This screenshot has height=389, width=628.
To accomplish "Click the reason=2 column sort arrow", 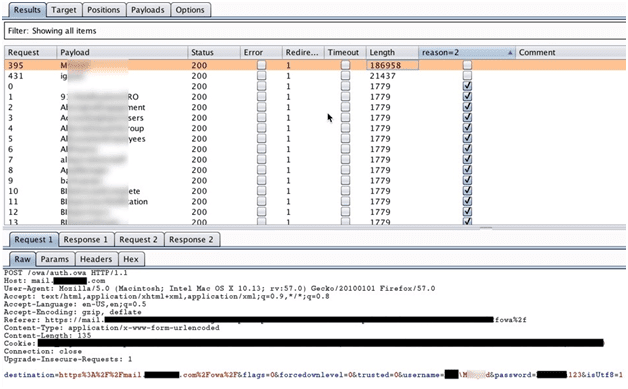I will click(x=510, y=53).
